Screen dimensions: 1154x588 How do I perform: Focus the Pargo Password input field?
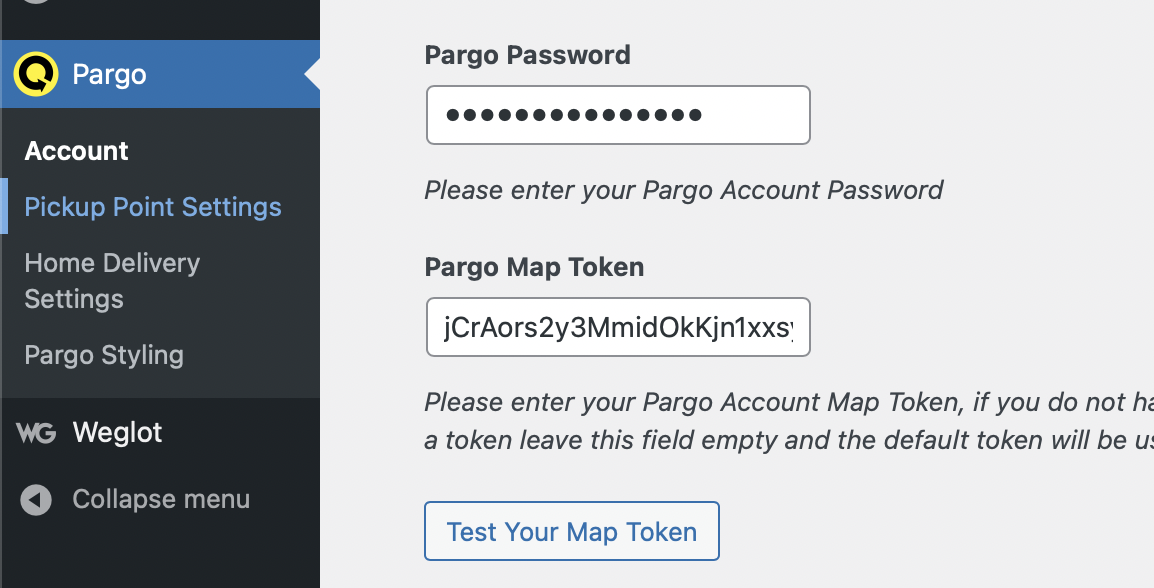coord(618,115)
